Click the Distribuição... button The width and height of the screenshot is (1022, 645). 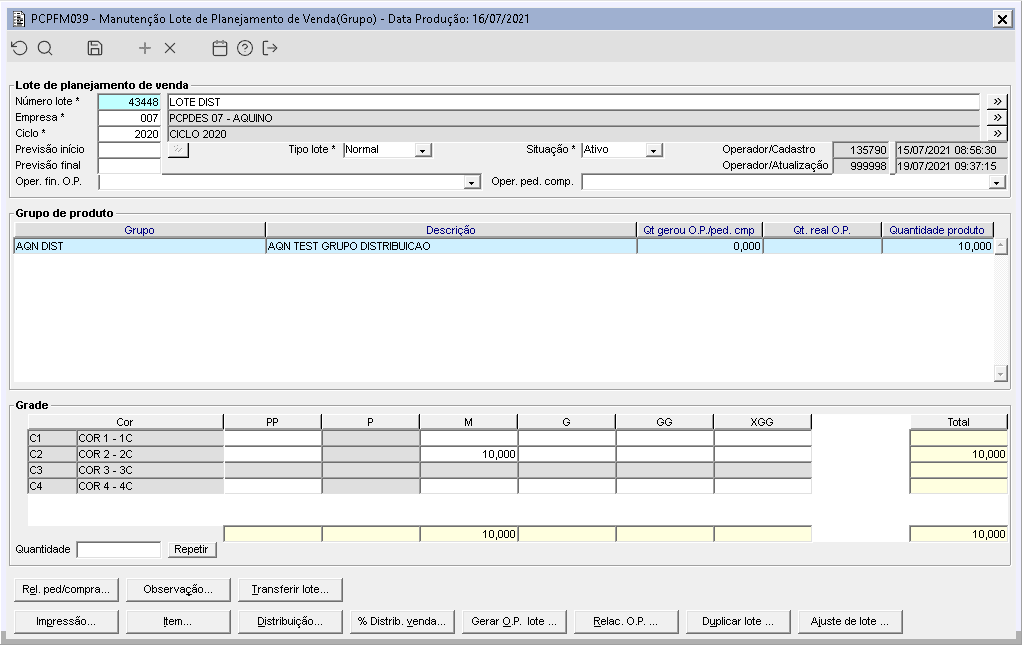click(290, 622)
